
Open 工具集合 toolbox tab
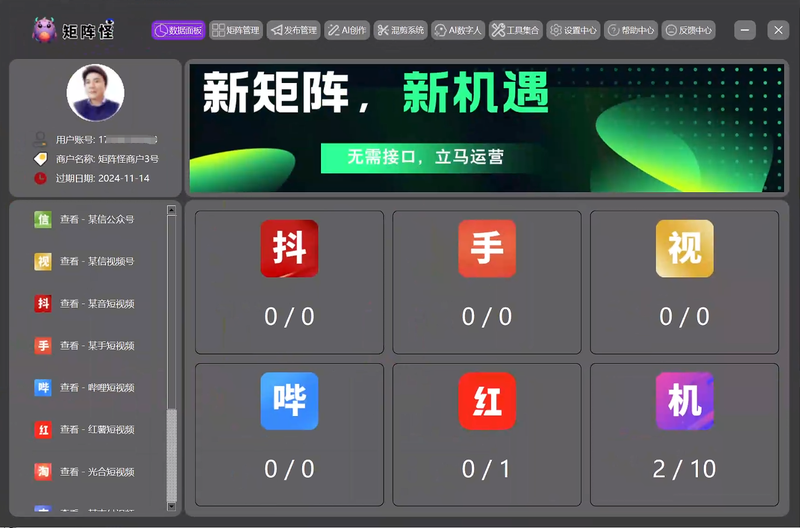[516, 31]
